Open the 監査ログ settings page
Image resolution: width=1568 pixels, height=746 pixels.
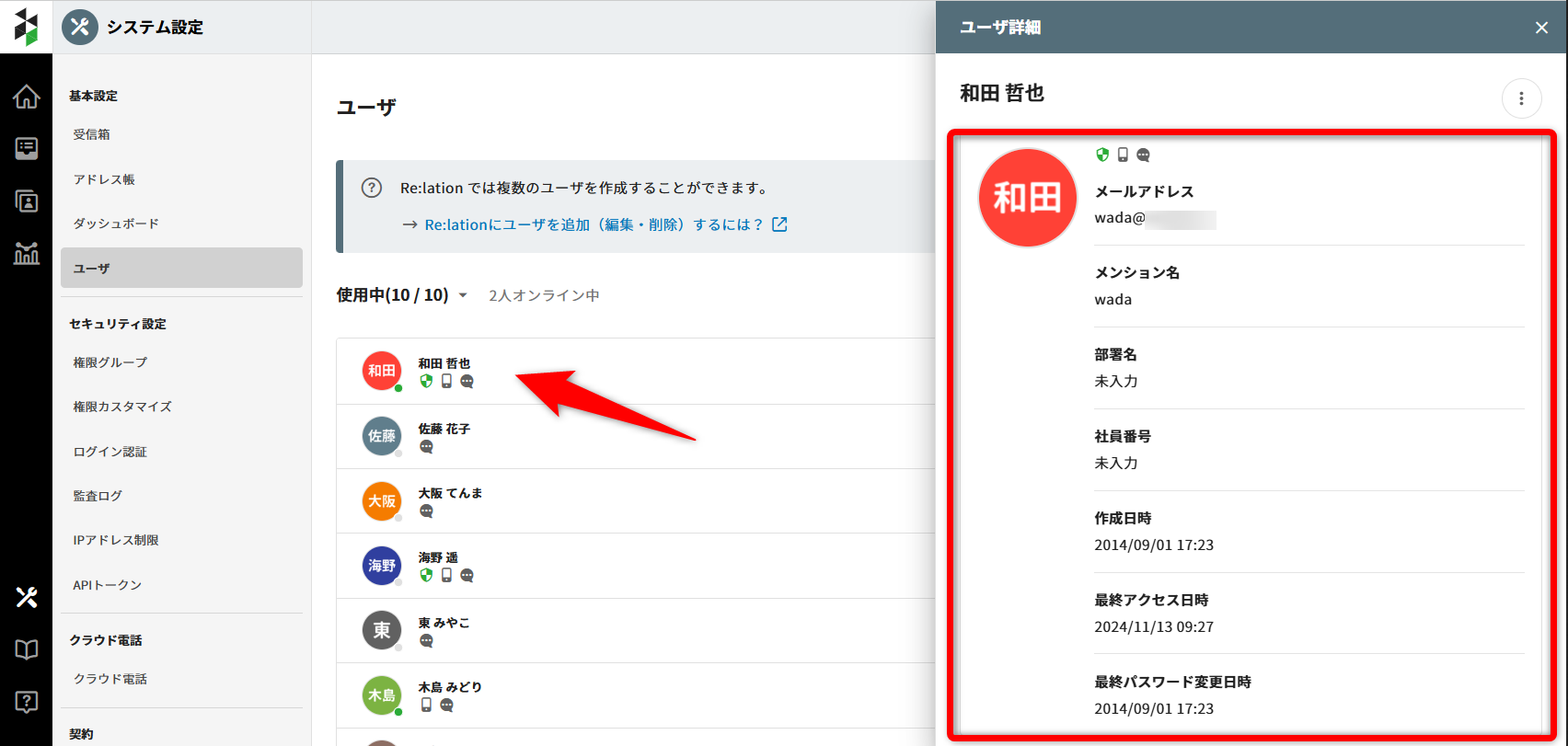click(x=98, y=496)
